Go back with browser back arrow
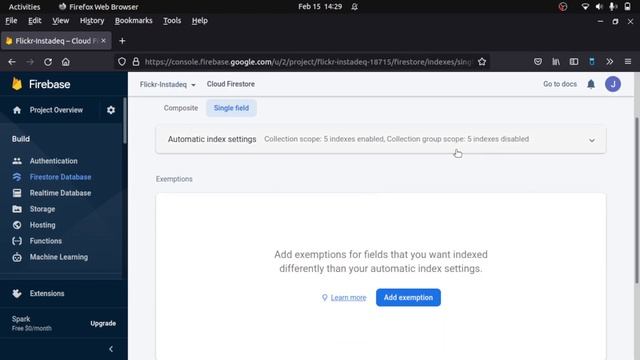The height and width of the screenshot is (360, 640). click(x=12, y=62)
